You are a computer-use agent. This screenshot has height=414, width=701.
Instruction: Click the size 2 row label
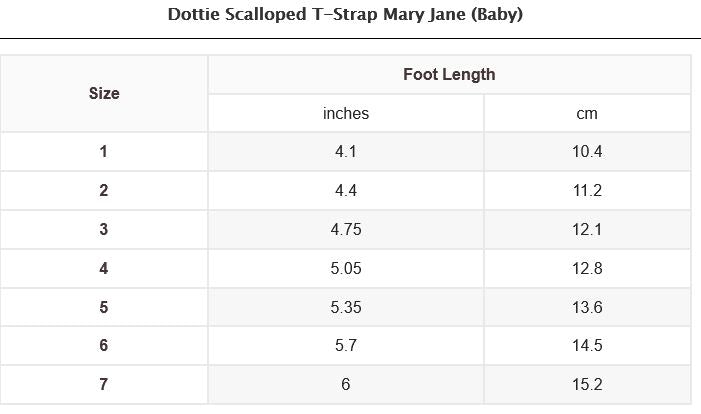coord(104,191)
